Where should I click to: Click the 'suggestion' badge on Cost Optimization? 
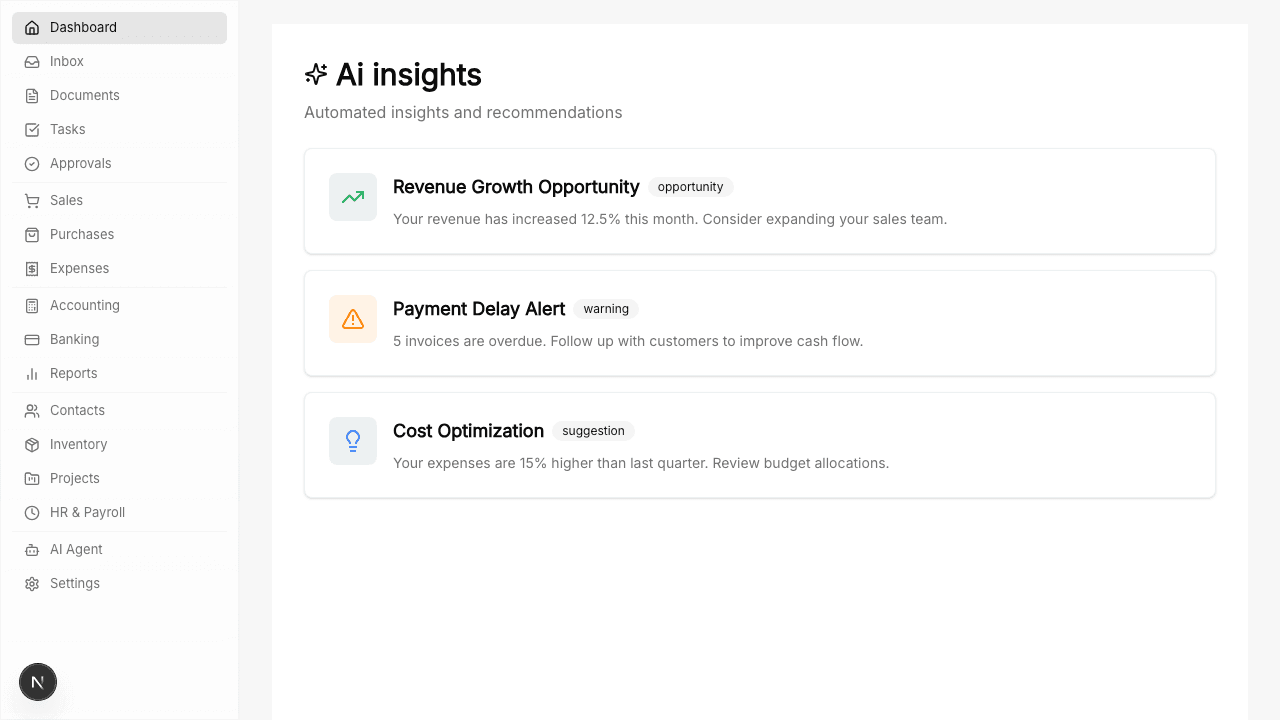click(x=593, y=431)
